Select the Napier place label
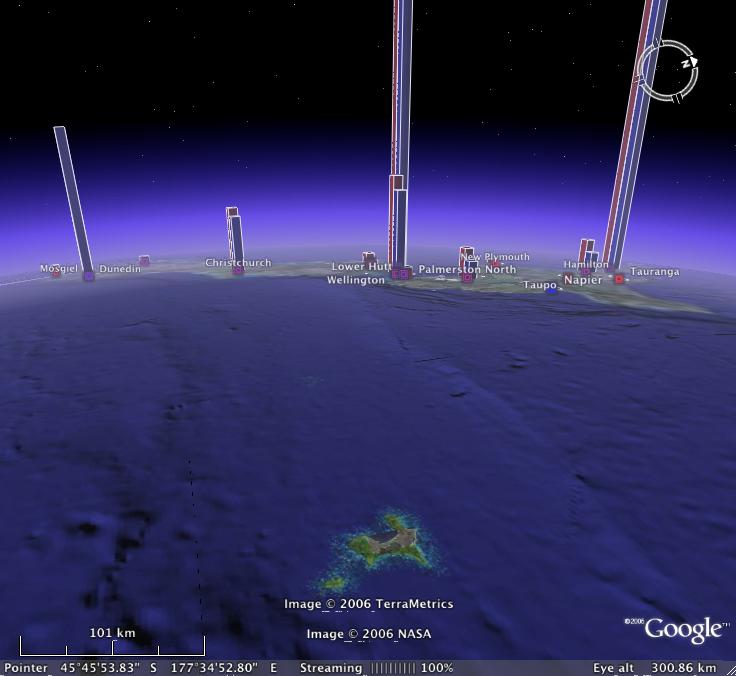 tap(583, 280)
